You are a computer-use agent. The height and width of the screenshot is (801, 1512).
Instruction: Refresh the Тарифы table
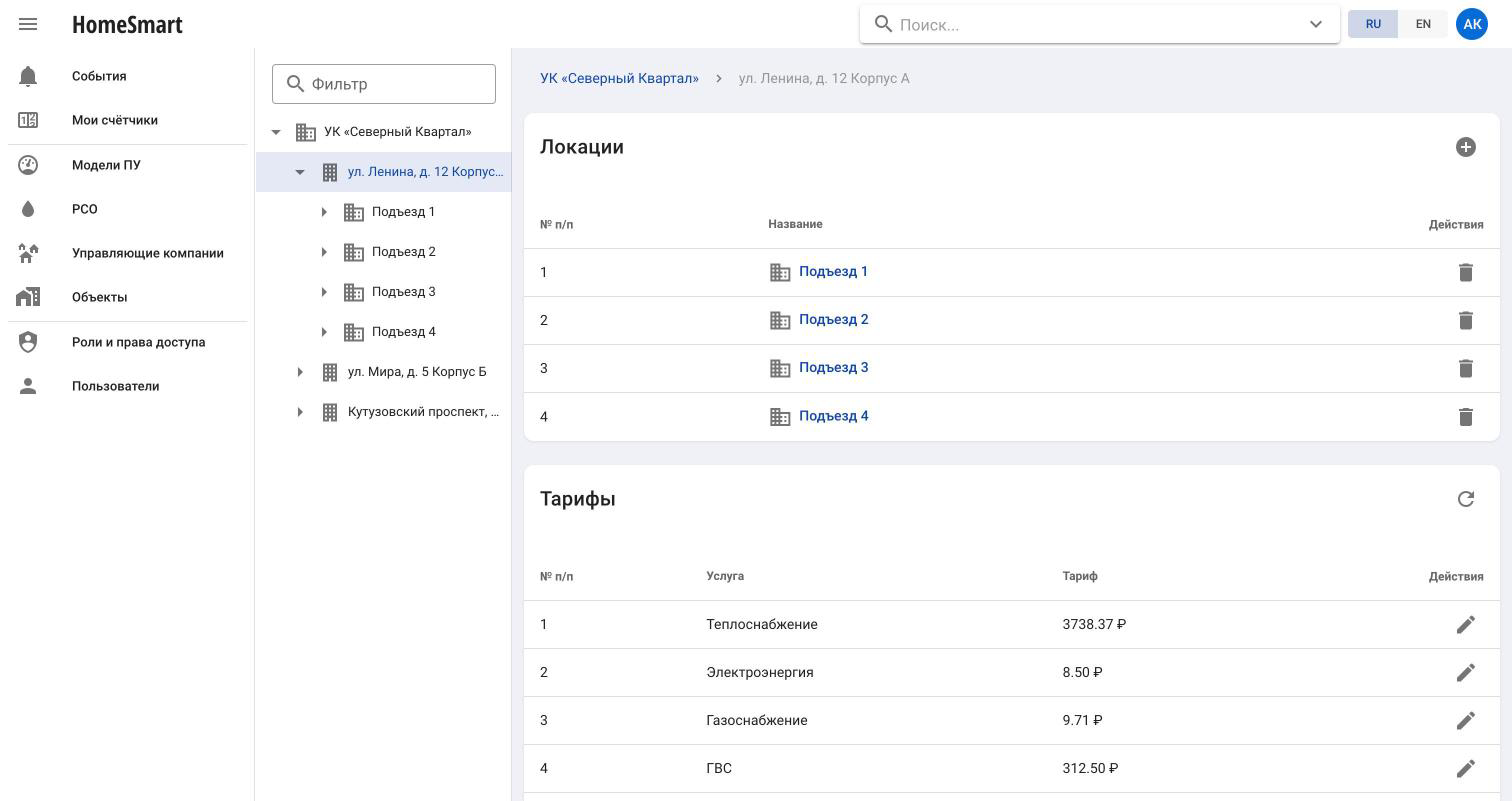1466,499
